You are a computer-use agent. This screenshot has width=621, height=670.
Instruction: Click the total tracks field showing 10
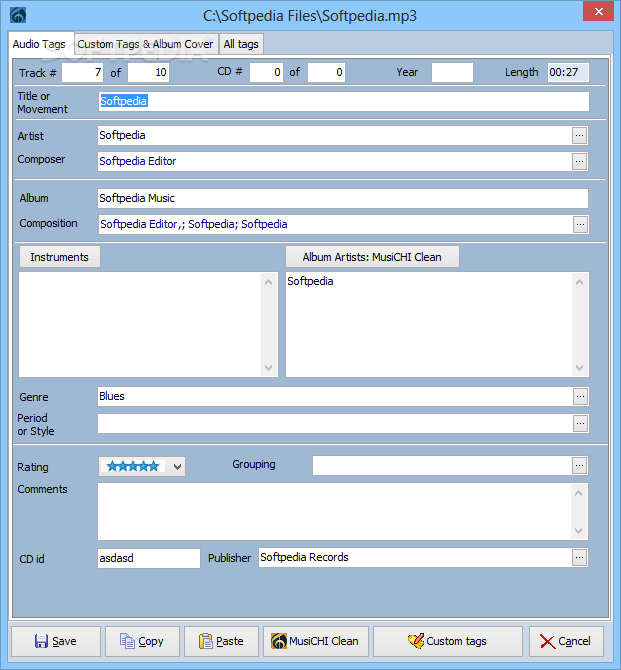pos(148,72)
